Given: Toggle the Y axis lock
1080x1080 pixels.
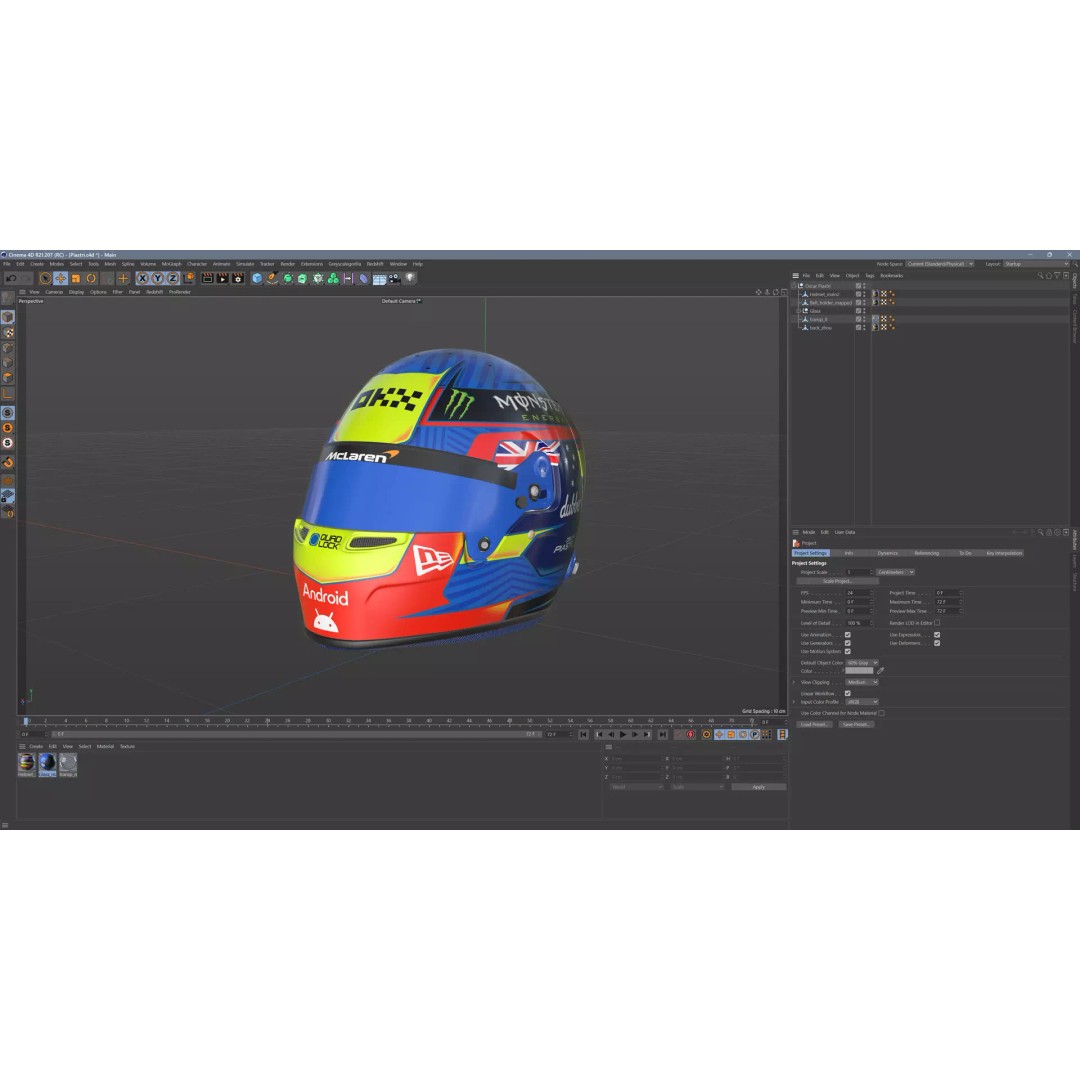Looking at the screenshot, I should pyautogui.click(x=158, y=278).
